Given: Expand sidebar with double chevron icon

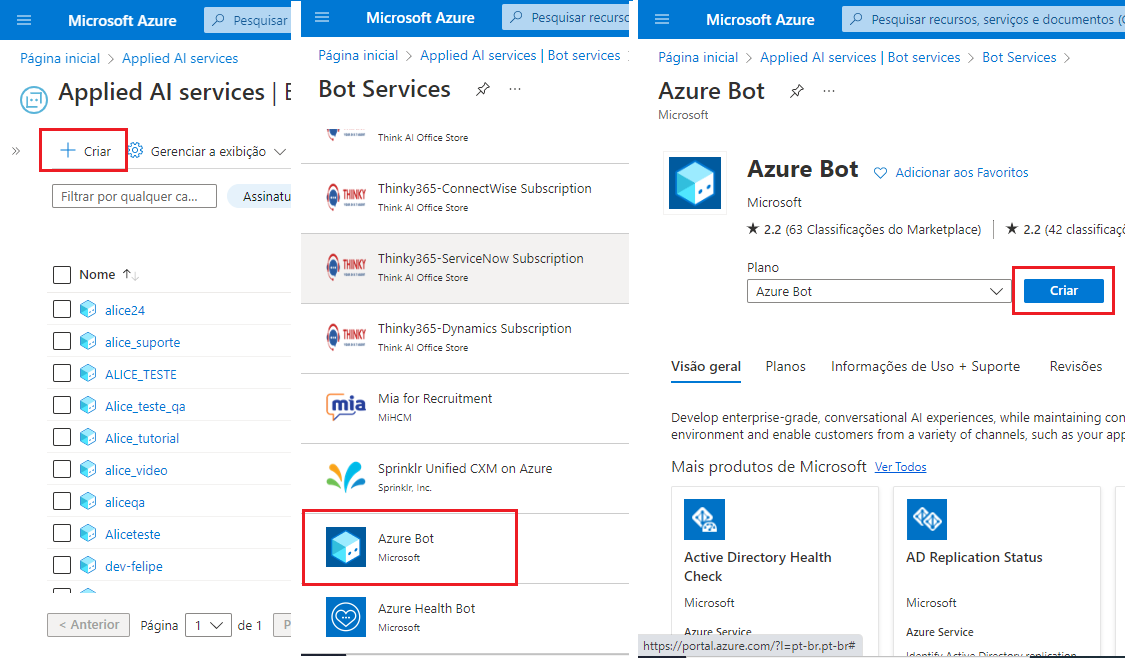Looking at the screenshot, I should tap(16, 151).
